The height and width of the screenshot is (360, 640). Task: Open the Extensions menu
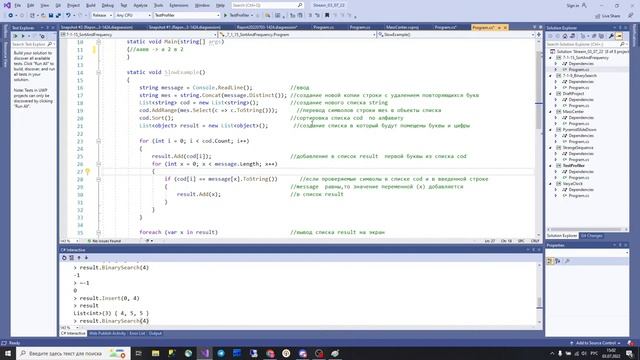[x=179, y=5]
